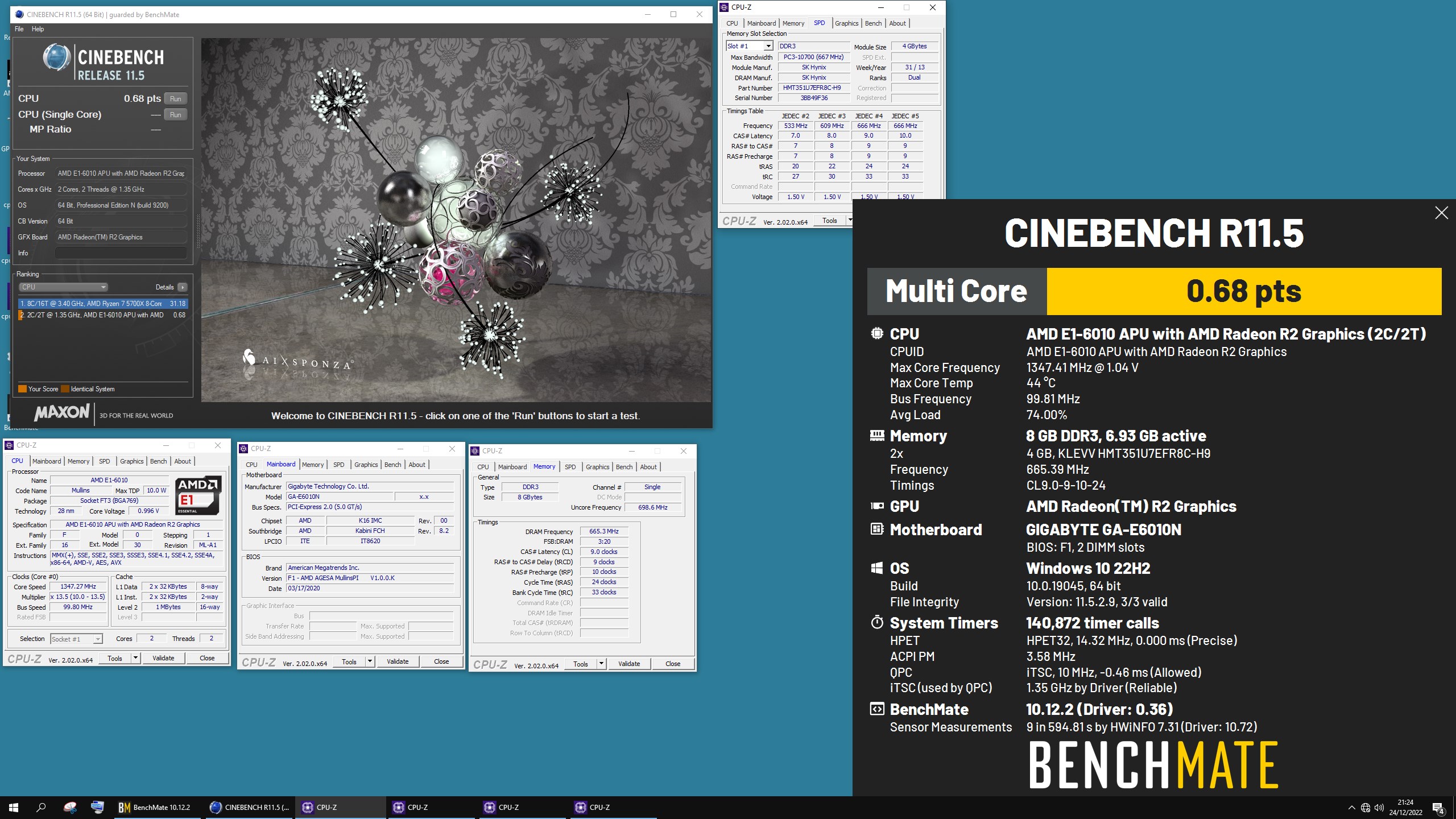Open Graphics tab in Memory CPU-Z window
This screenshot has width=1456, height=819.
pos(597,467)
